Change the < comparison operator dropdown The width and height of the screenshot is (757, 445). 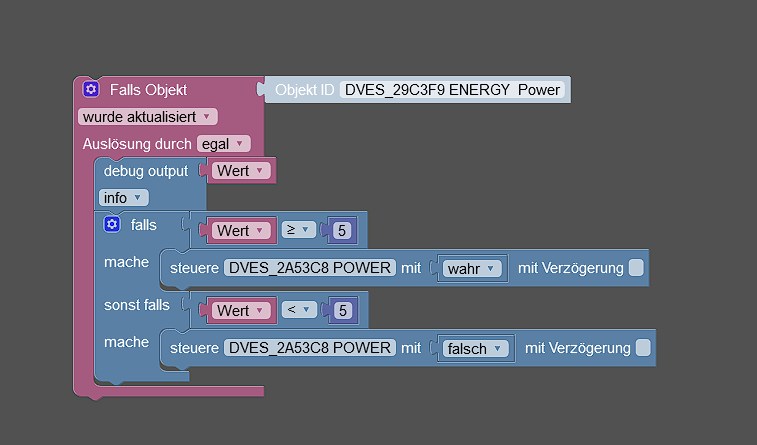(x=299, y=310)
